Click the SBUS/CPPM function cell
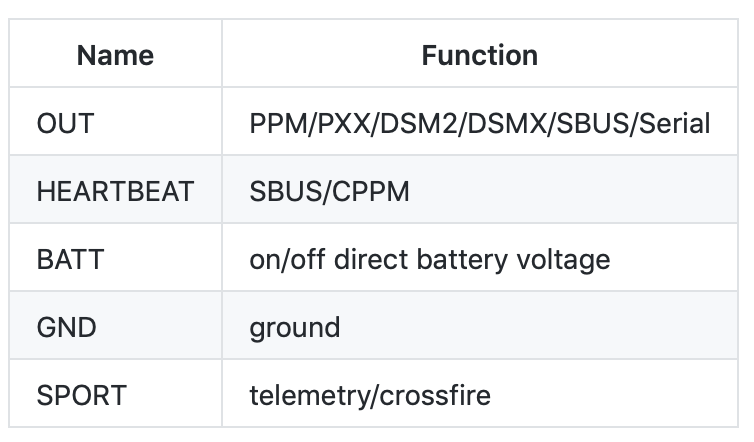 pos(329,191)
